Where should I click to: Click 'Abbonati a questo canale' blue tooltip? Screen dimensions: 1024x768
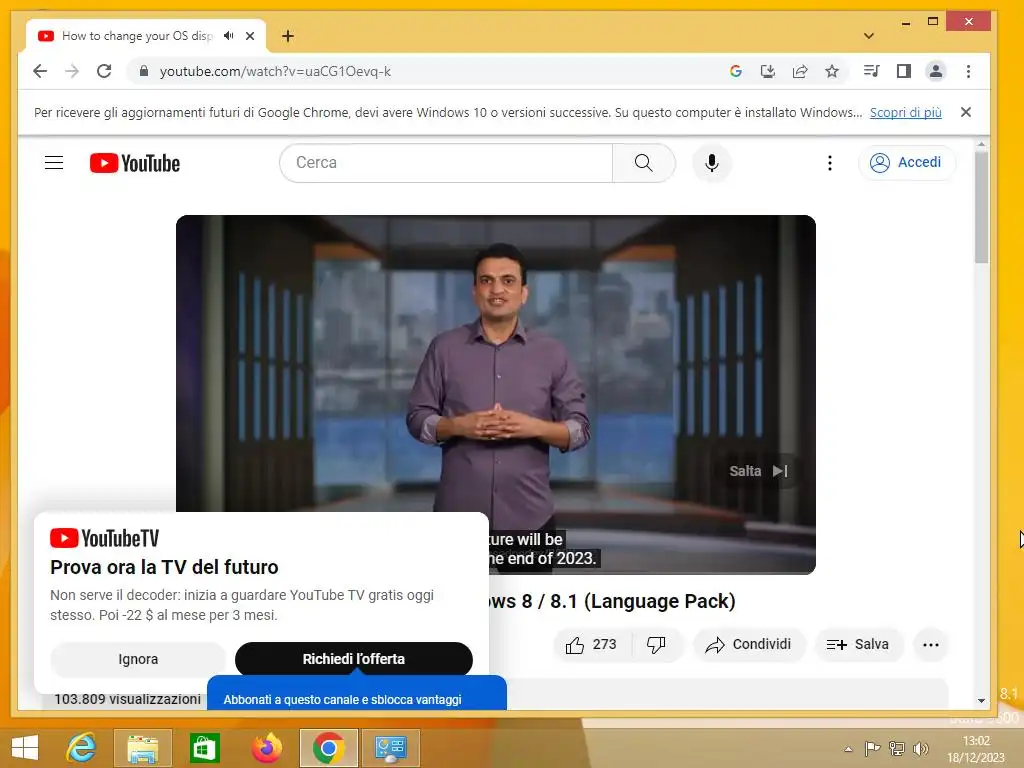[x=357, y=695]
